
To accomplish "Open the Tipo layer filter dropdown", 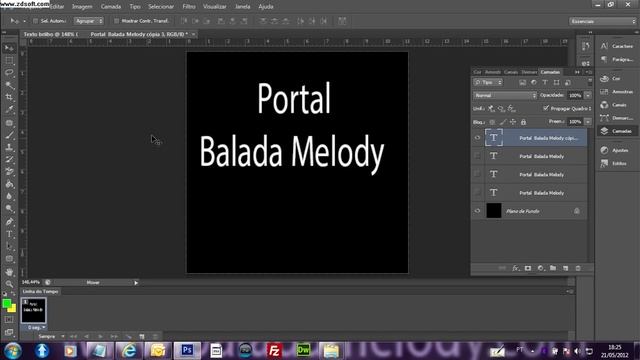I will pyautogui.click(x=488, y=82).
